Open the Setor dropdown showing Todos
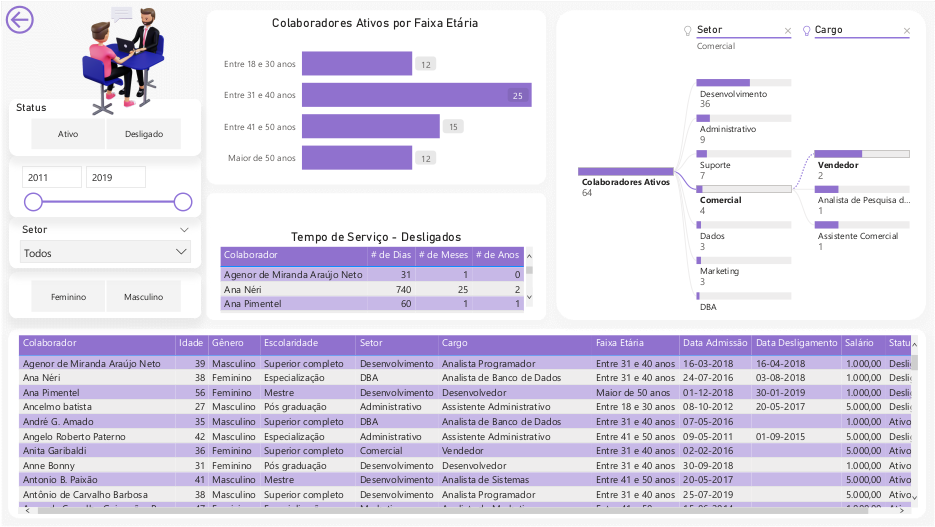935x527 pixels. [105, 253]
